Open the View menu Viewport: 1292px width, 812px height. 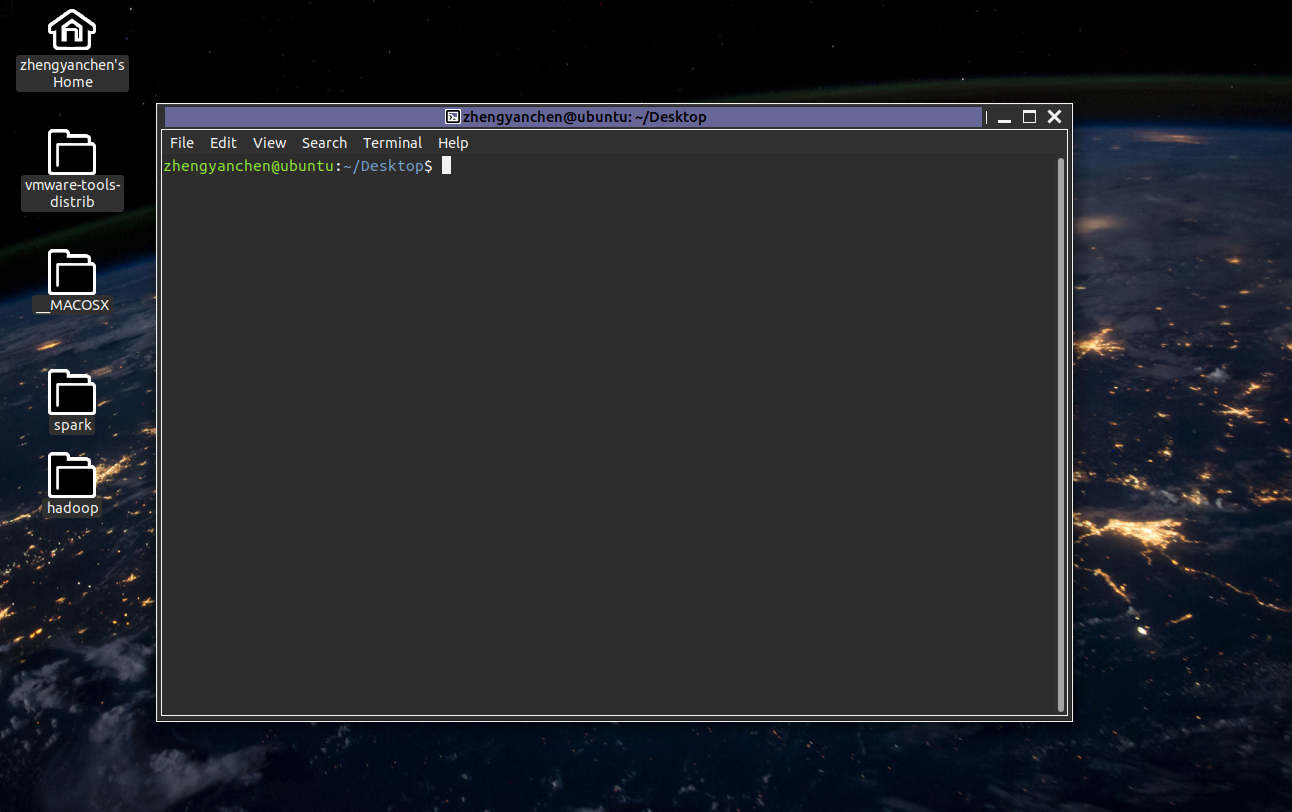coord(269,143)
